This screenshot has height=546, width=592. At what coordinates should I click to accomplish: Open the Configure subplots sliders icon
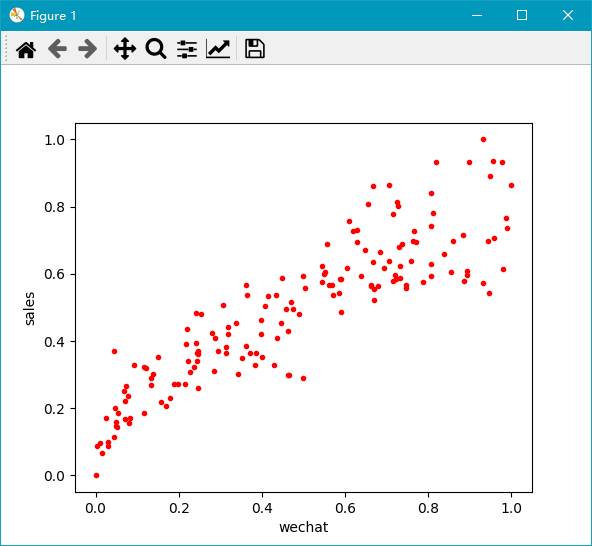click(187, 49)
